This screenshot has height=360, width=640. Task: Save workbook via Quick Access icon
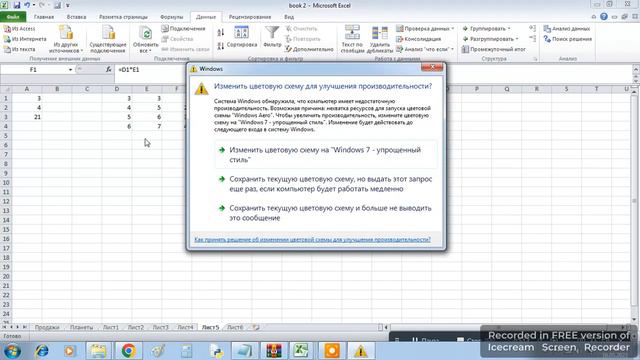17,5
